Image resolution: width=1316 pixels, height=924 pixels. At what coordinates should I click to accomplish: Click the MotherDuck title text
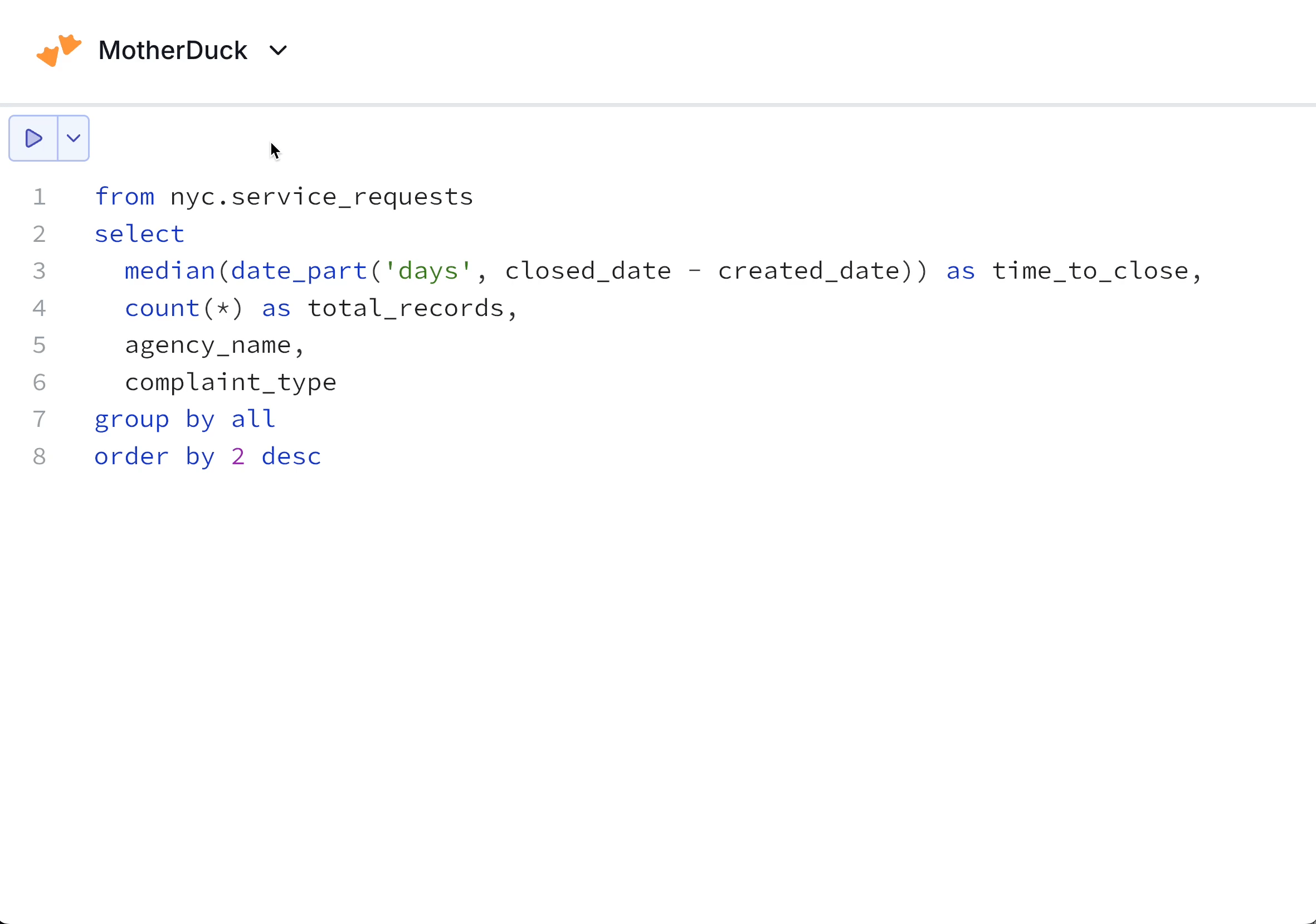pos(173,51)
